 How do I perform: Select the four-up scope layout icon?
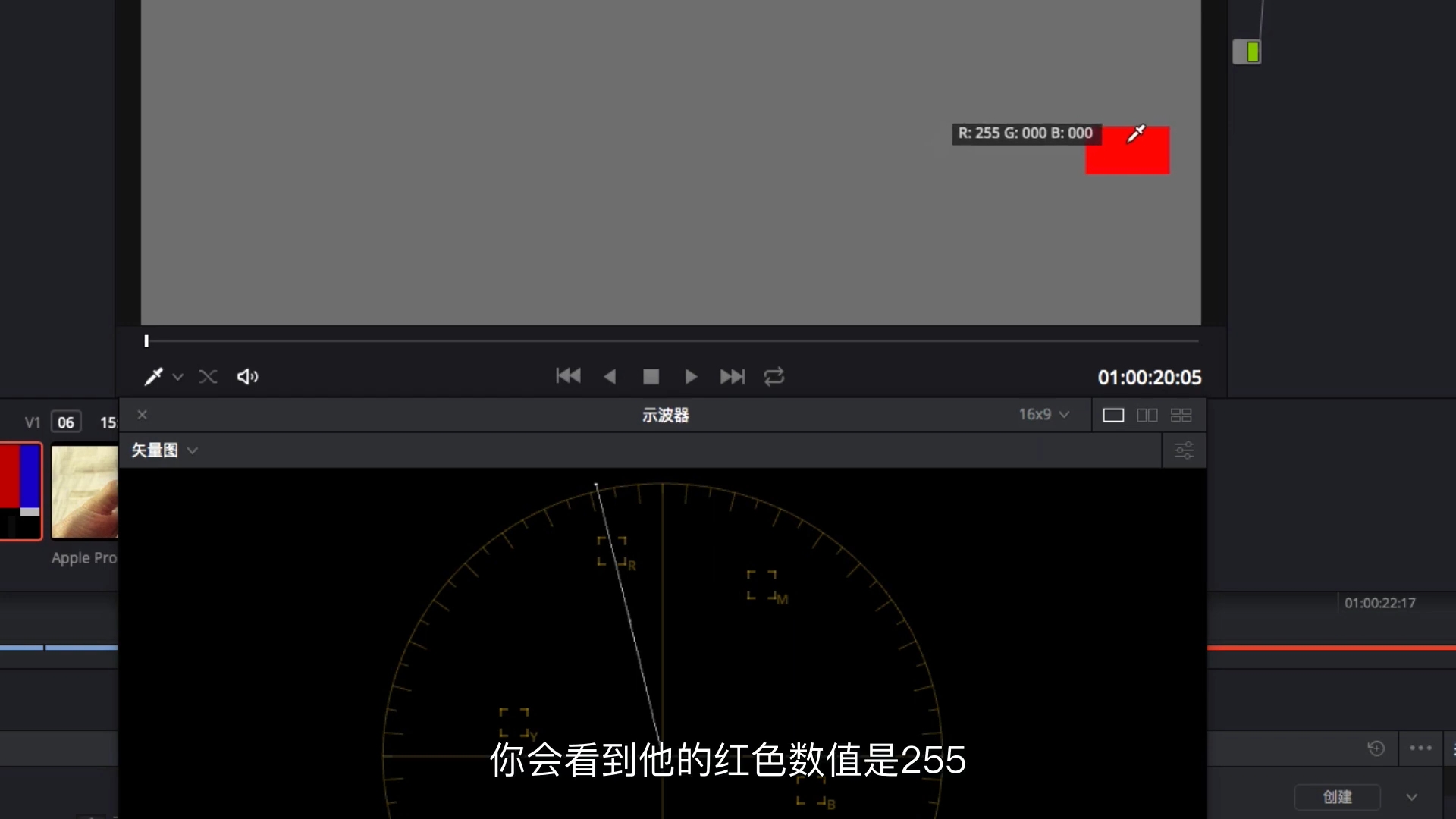(1181, 415)
